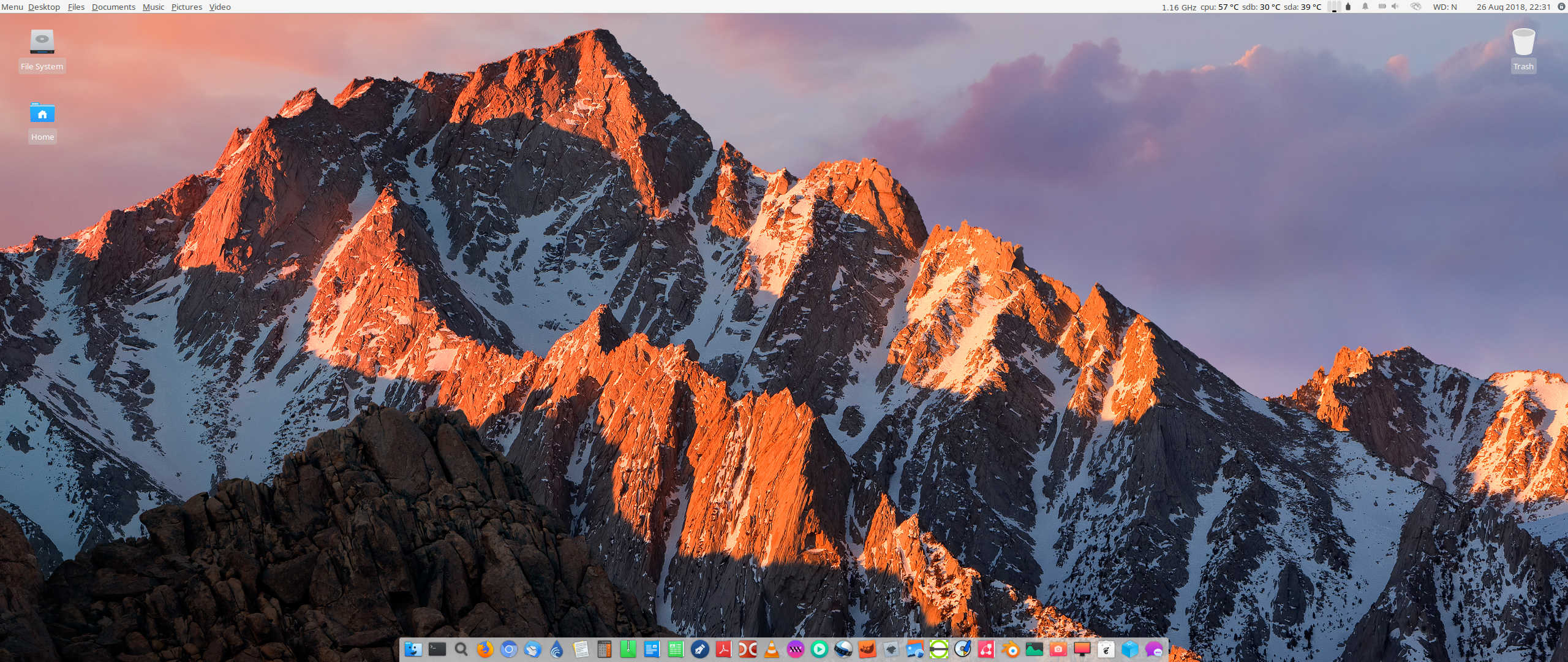Launch the blue cube VirtualBox-style icon
1568x662 pixels.
click(1129, 649)
